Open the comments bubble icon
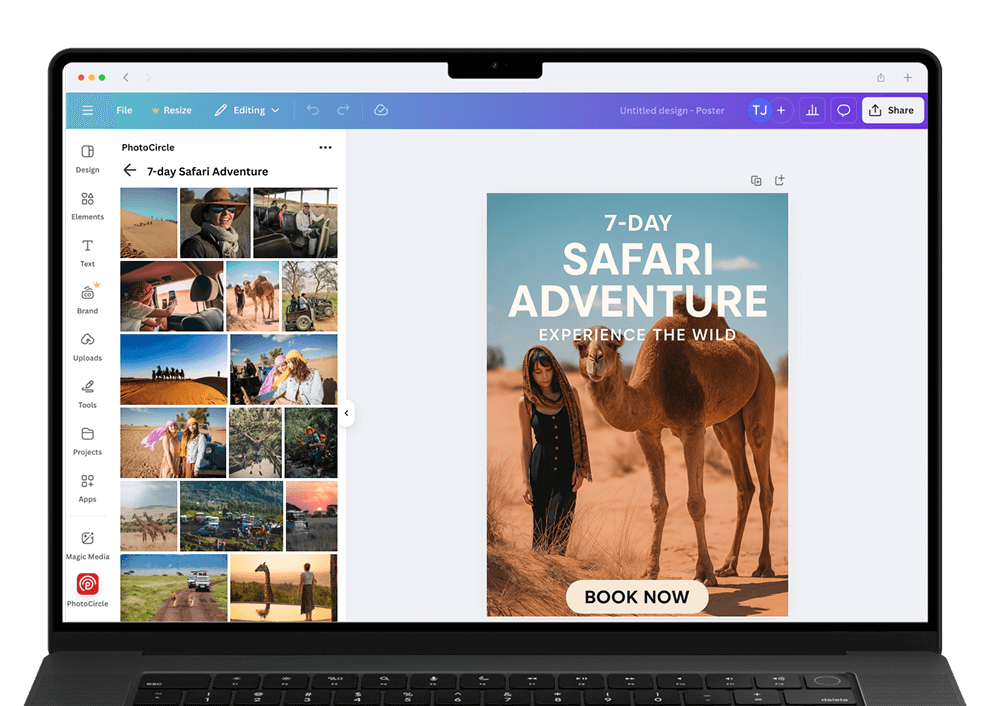This screenshot has width=992, height=706. click(x=843, y=110)
